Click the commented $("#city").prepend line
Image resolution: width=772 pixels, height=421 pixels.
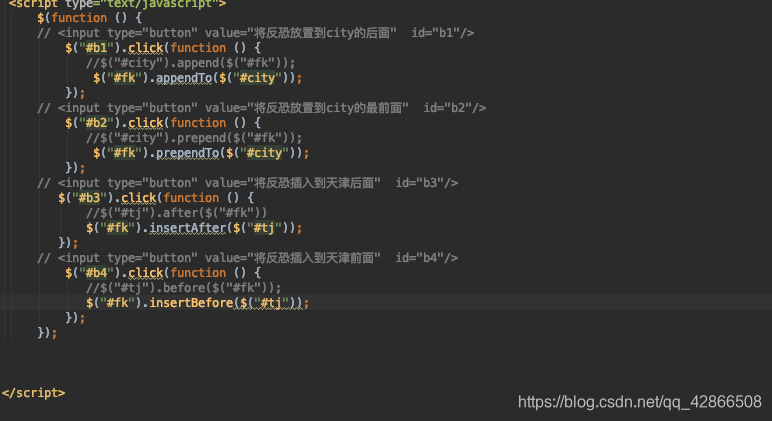[x=194, y=138]
